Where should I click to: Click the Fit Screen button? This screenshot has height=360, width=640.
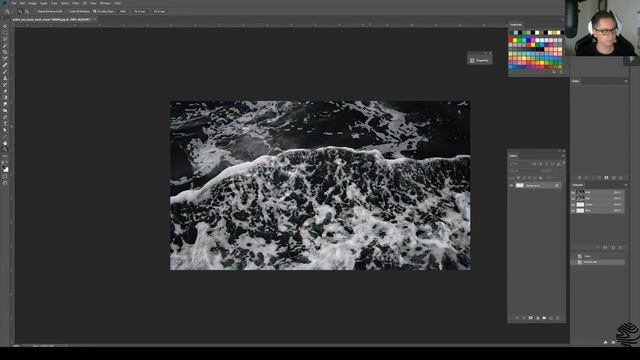140,11
